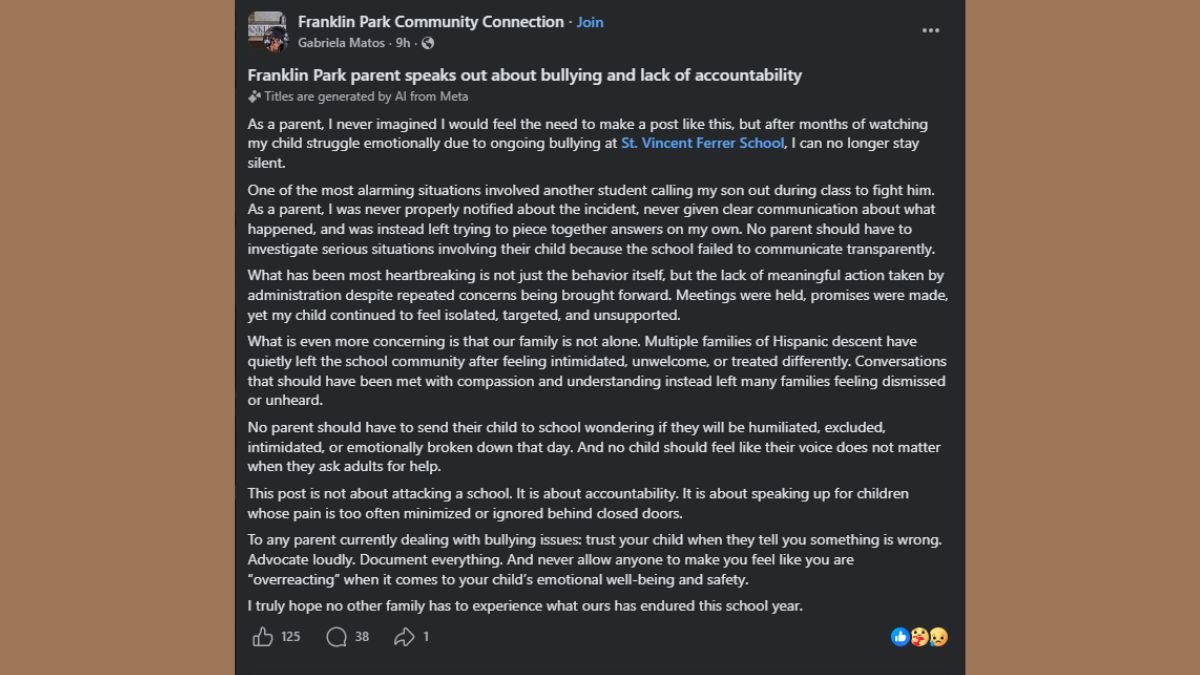The image size is (1200, 675).
Task: Click the Care hugging-heart reaction emoji
Action: (919, 637)
